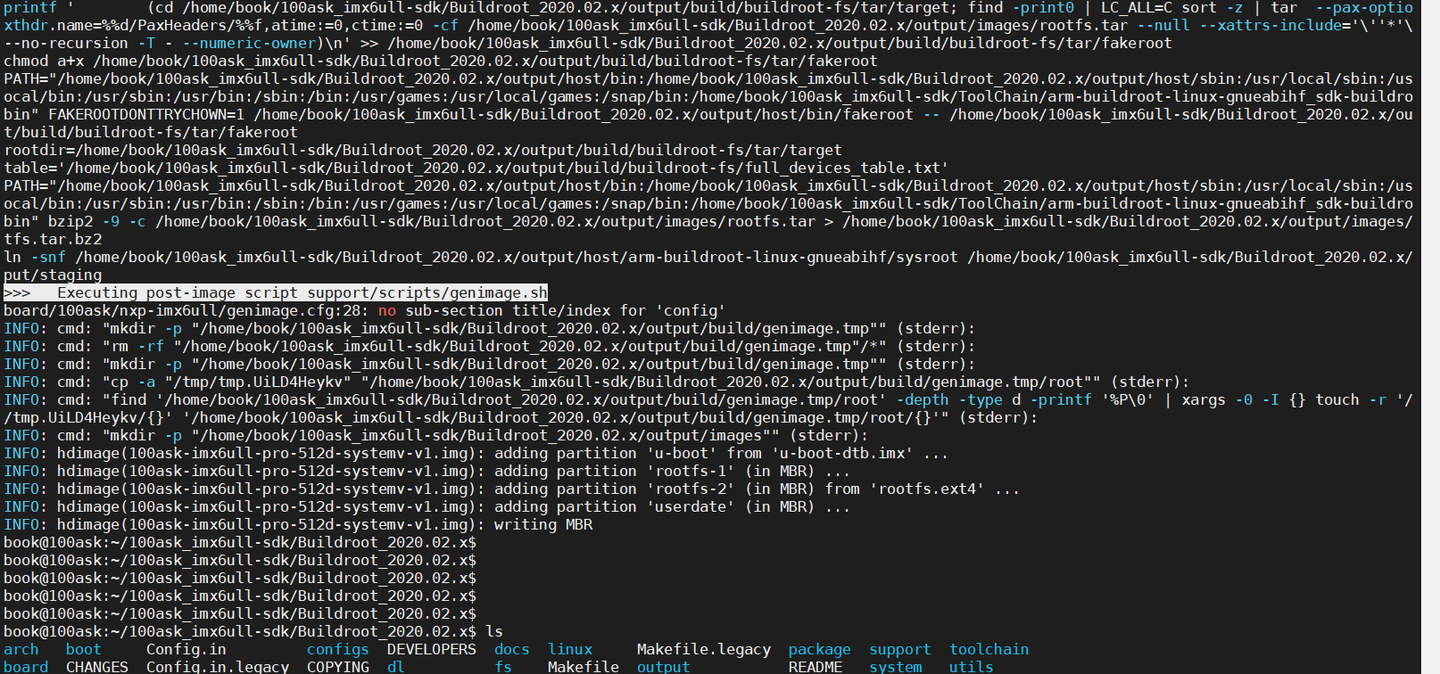Select the "package" directory entry
Viewport: 1440px width, 674px height.
(819, 649)
